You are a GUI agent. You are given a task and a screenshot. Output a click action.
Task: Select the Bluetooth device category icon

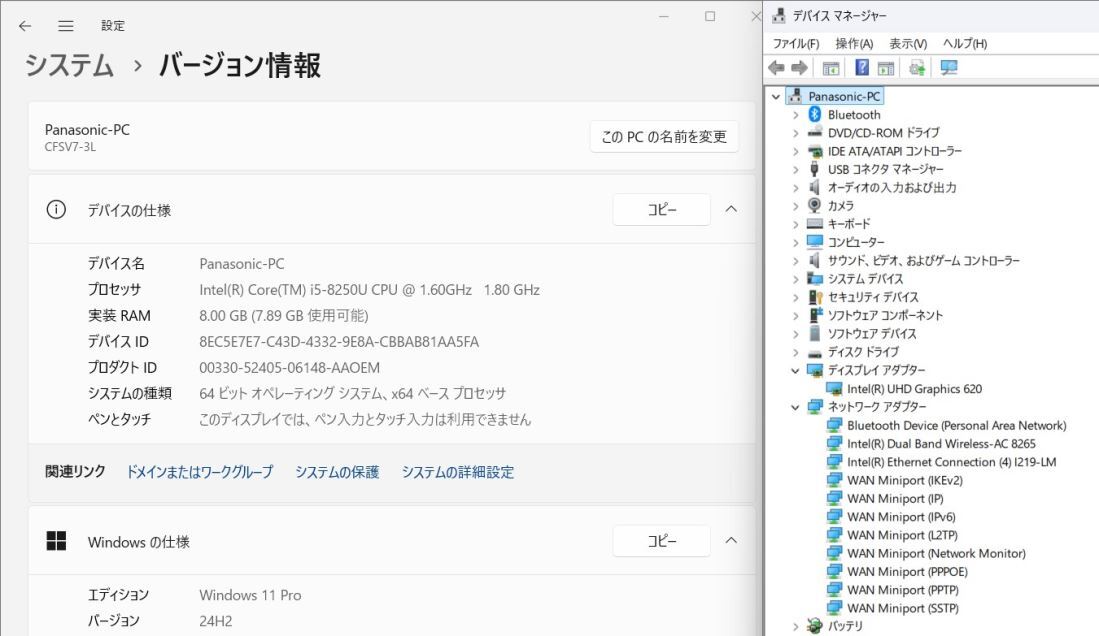click(814, 114)
